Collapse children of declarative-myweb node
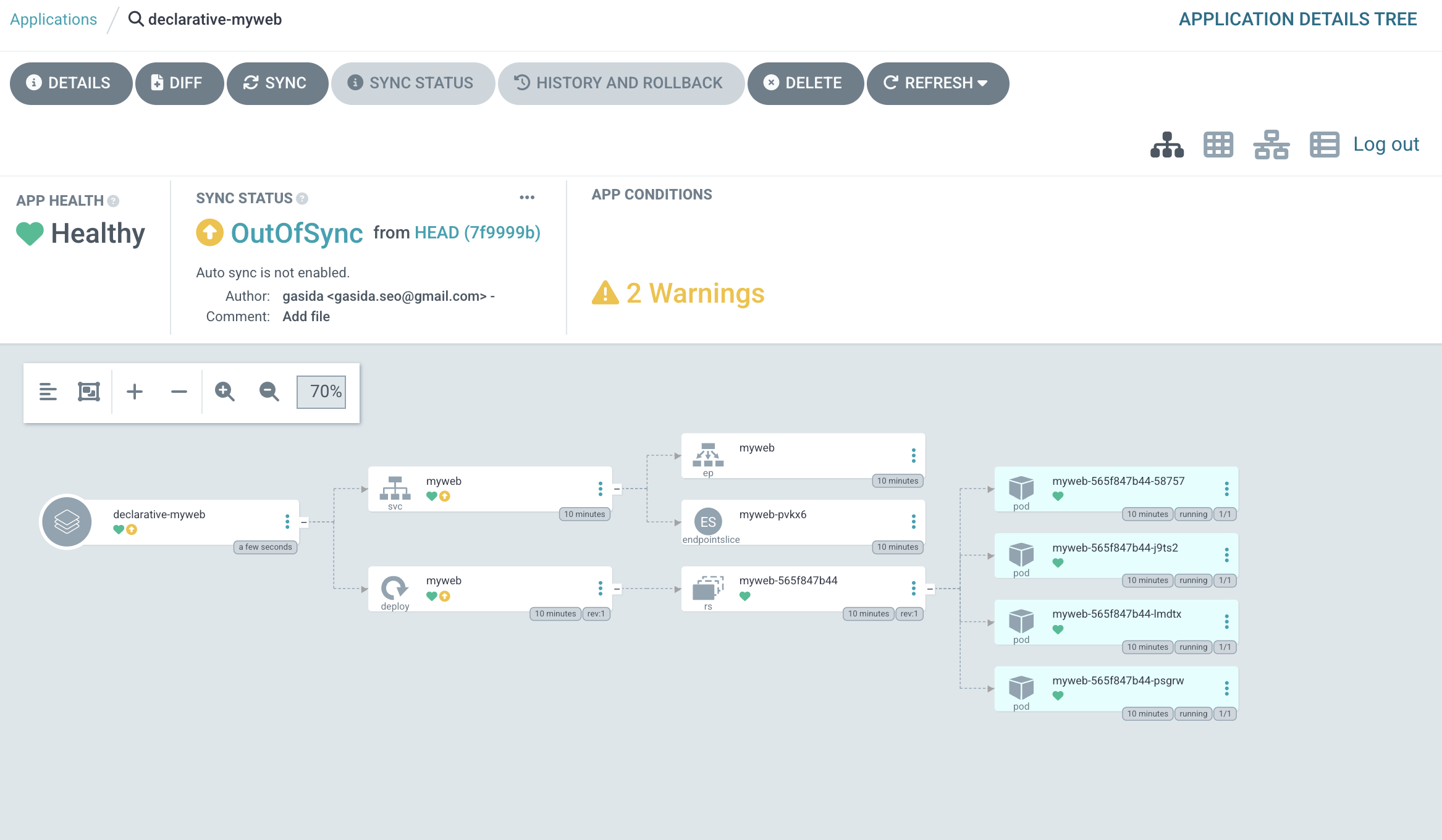1442x840 pixels. pos(303,523)
